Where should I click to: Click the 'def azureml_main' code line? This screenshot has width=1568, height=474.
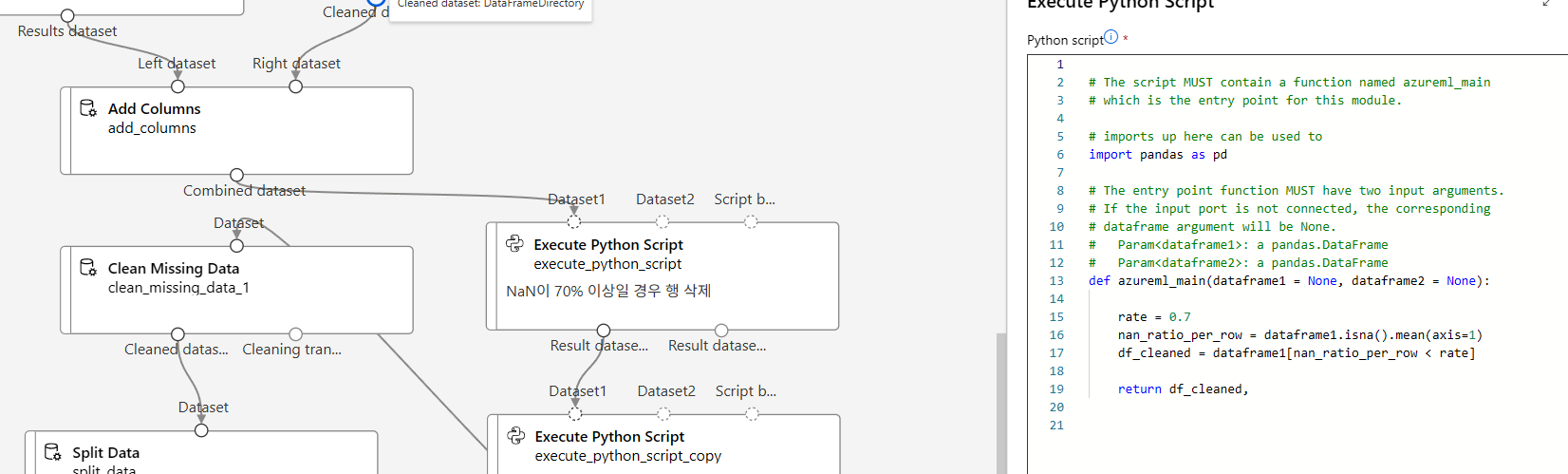pos(1289,281)
